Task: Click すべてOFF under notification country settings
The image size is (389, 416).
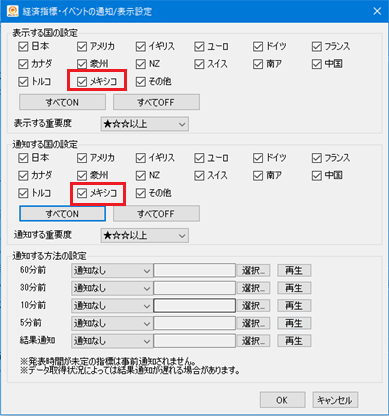Action: click(156, 214)
